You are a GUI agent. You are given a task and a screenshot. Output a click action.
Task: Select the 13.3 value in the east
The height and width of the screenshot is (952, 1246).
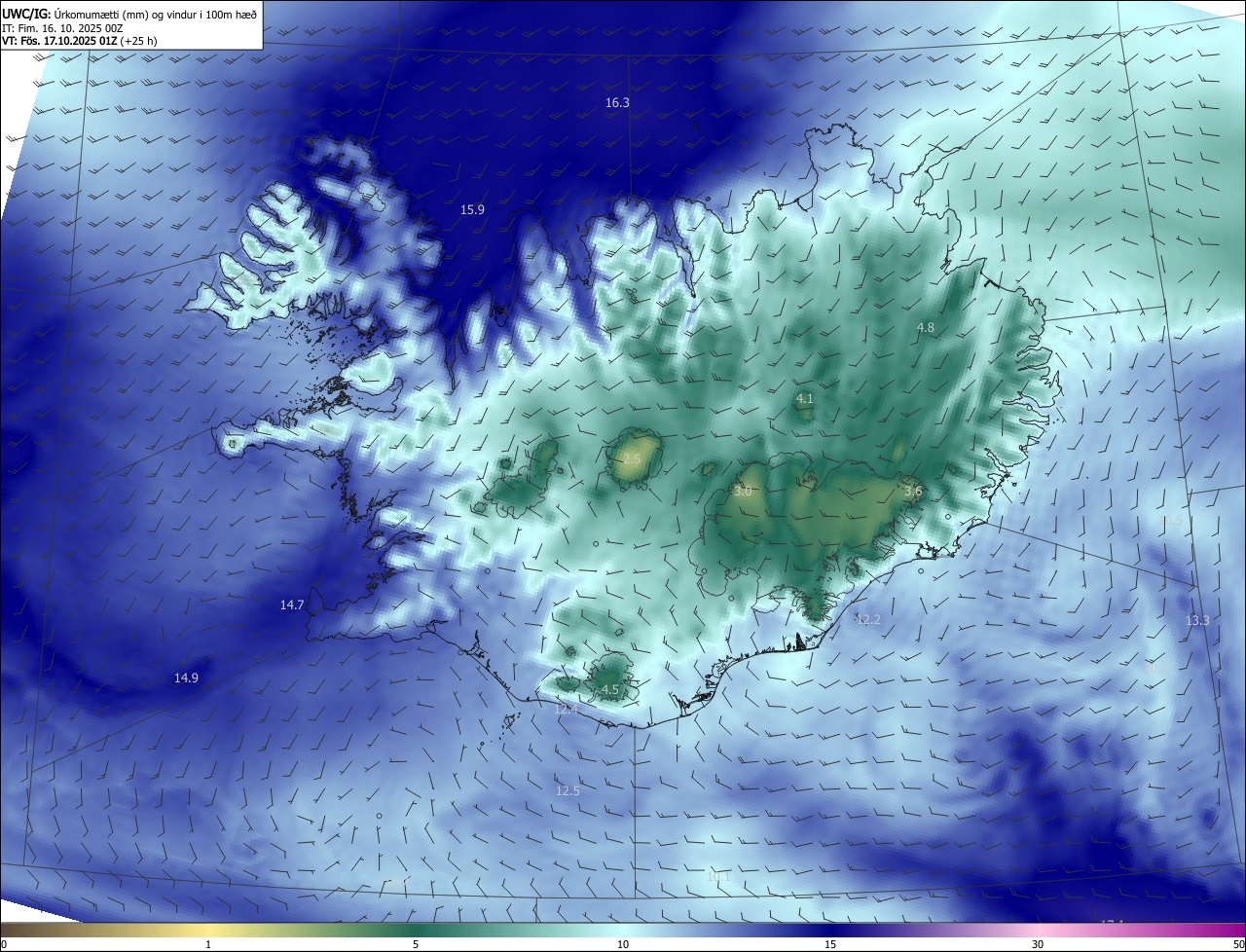coord(1197,620)
